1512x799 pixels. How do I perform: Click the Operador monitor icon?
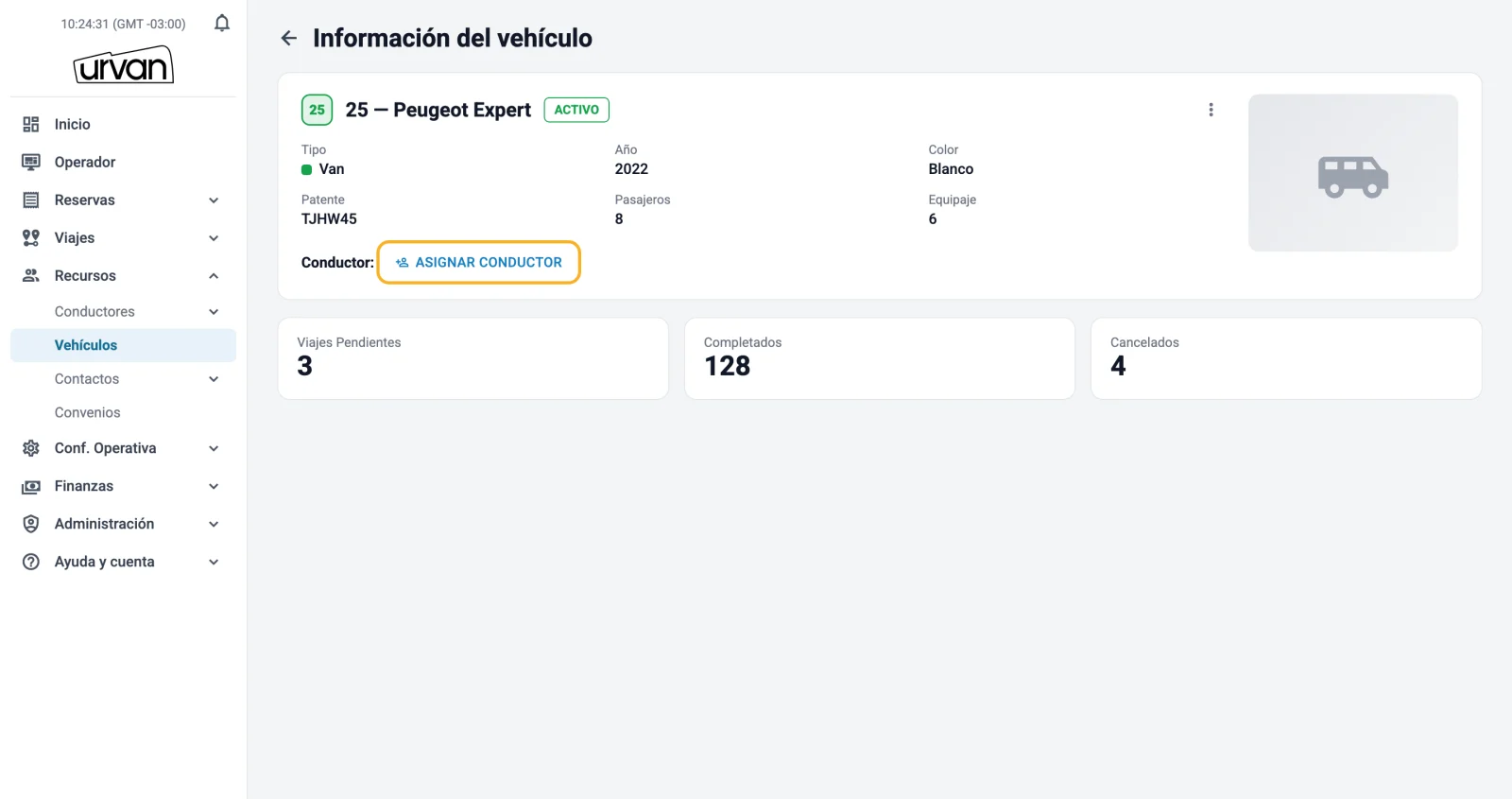click(x=31, y=162)
